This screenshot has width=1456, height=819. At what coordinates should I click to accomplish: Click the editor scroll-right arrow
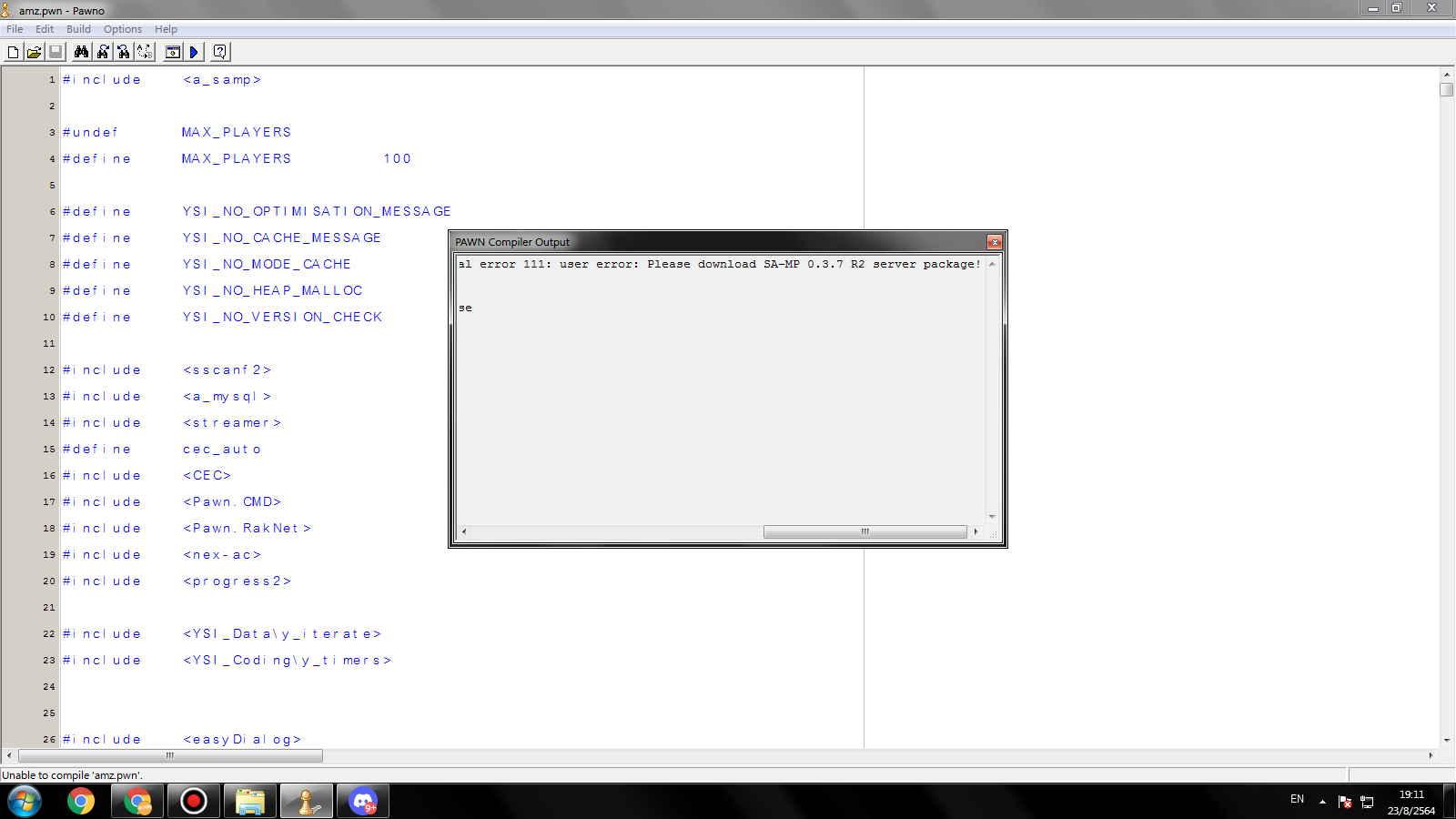click(x=1431, y=755)
